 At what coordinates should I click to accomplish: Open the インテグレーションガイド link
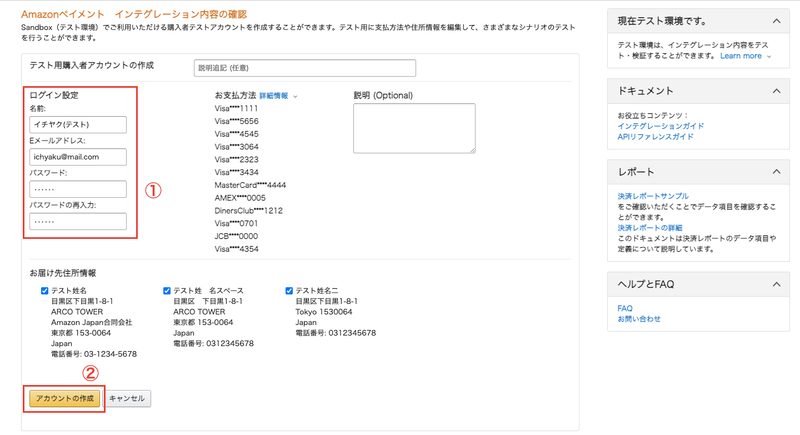coord(661,126)
